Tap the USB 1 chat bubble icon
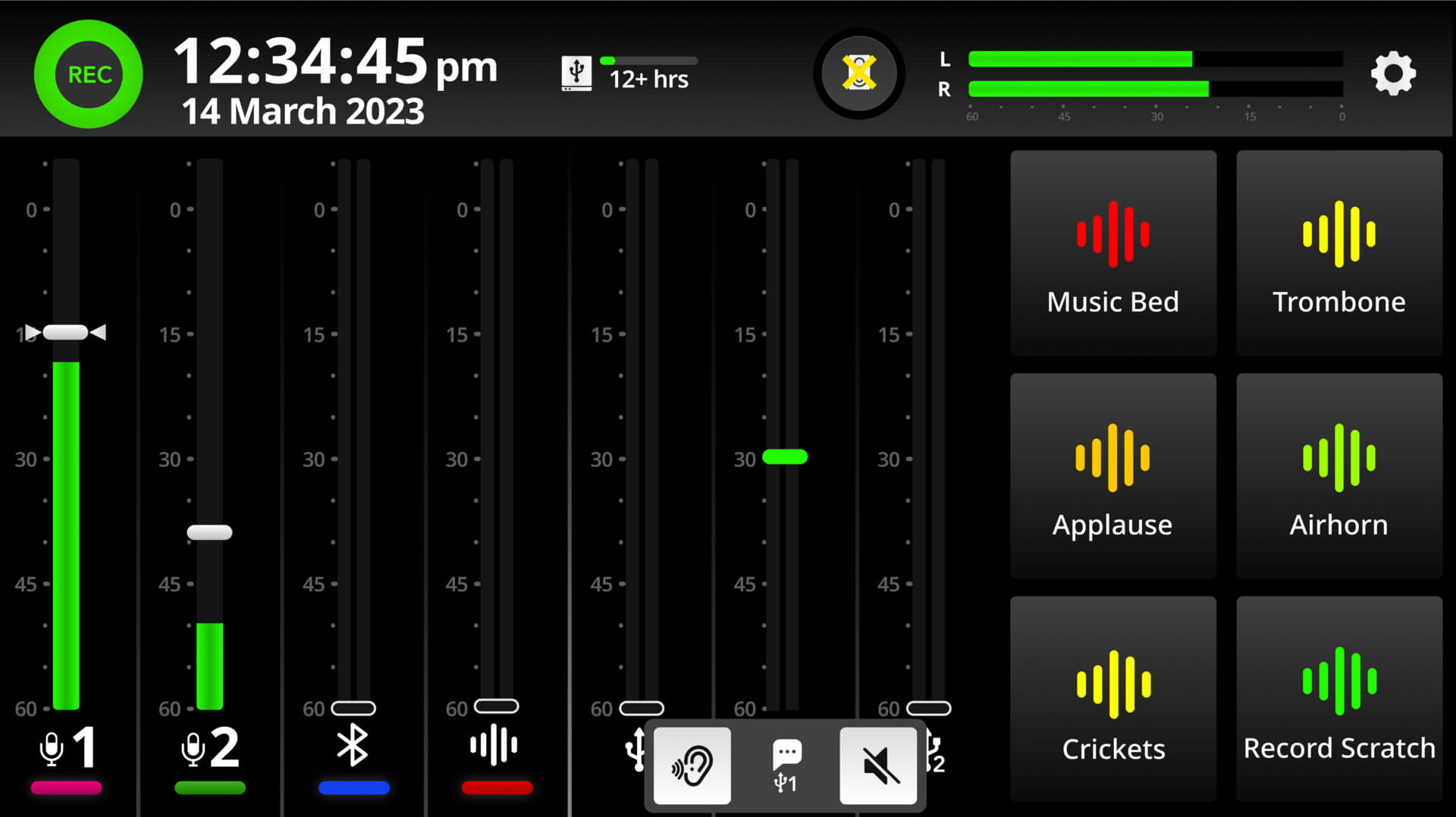 coord(786,765)
